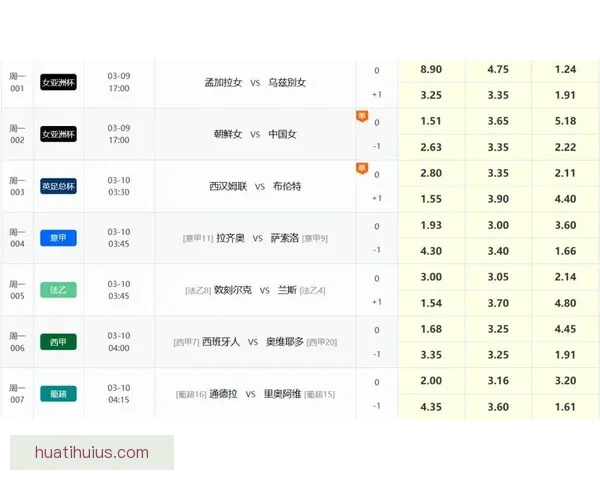600x480 pixels.
Task: Click the orange 单 badge on match 002
Action: 362,116
